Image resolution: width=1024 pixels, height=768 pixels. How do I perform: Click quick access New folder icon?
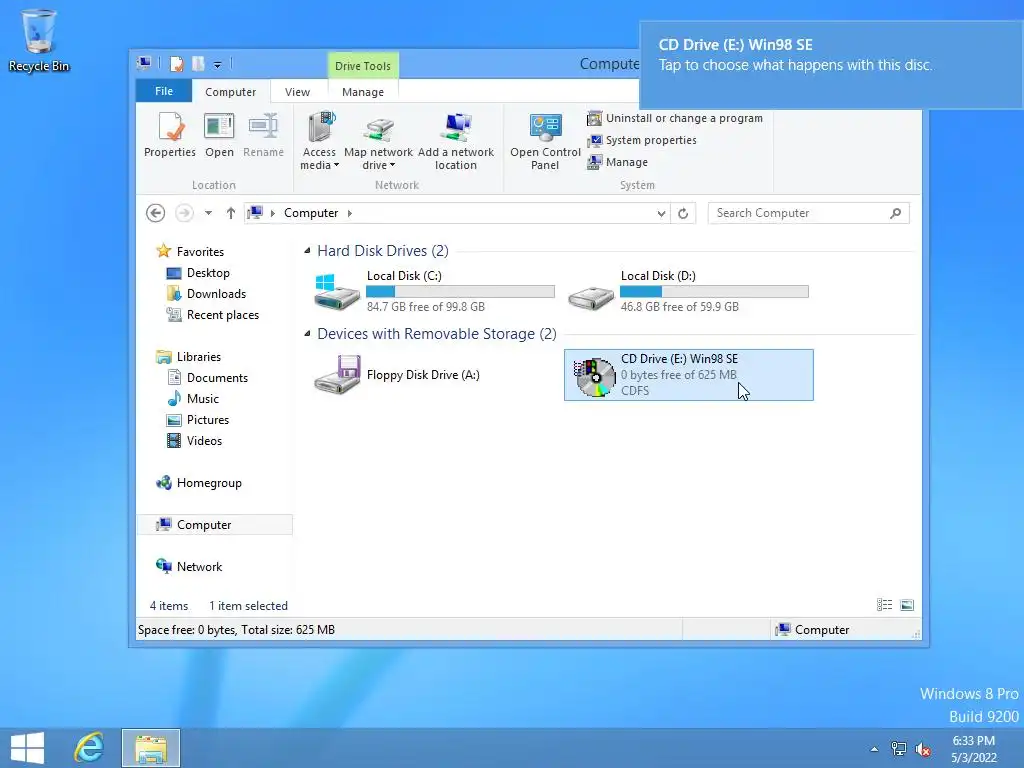tap(198, 63)
